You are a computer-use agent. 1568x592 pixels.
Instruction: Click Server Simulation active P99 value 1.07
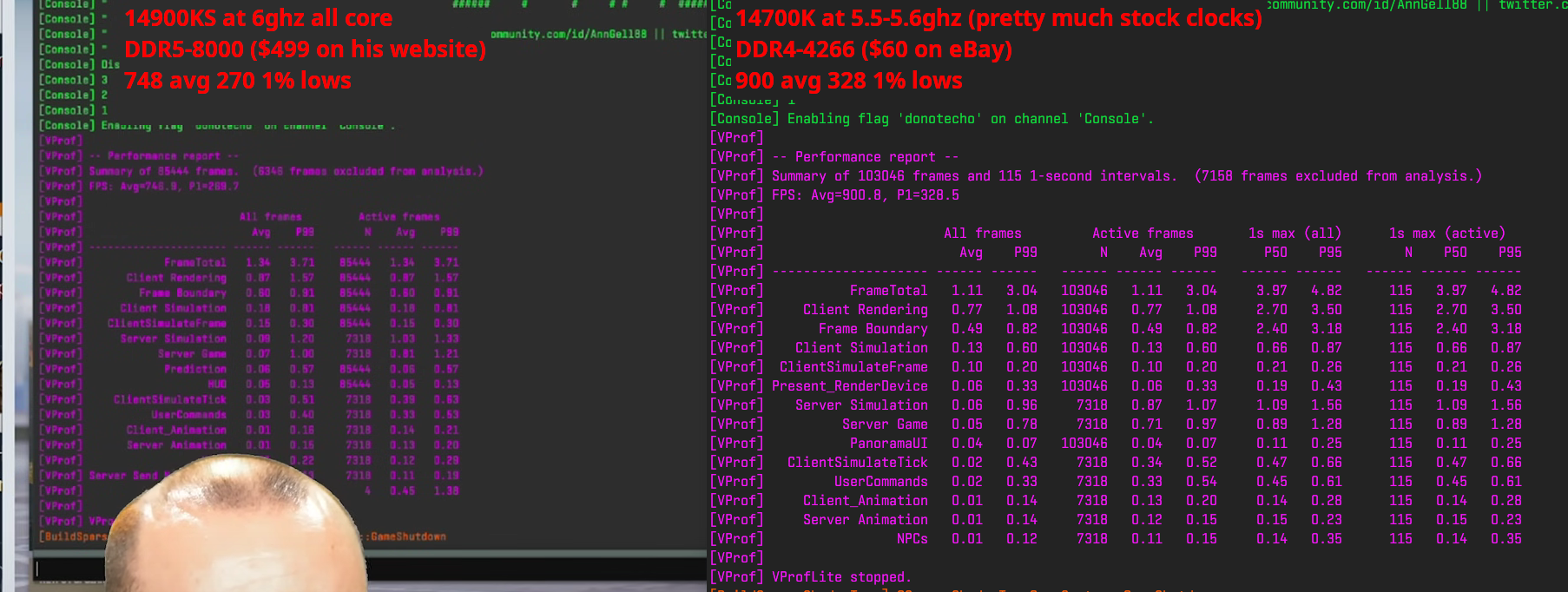(1202, 405)
